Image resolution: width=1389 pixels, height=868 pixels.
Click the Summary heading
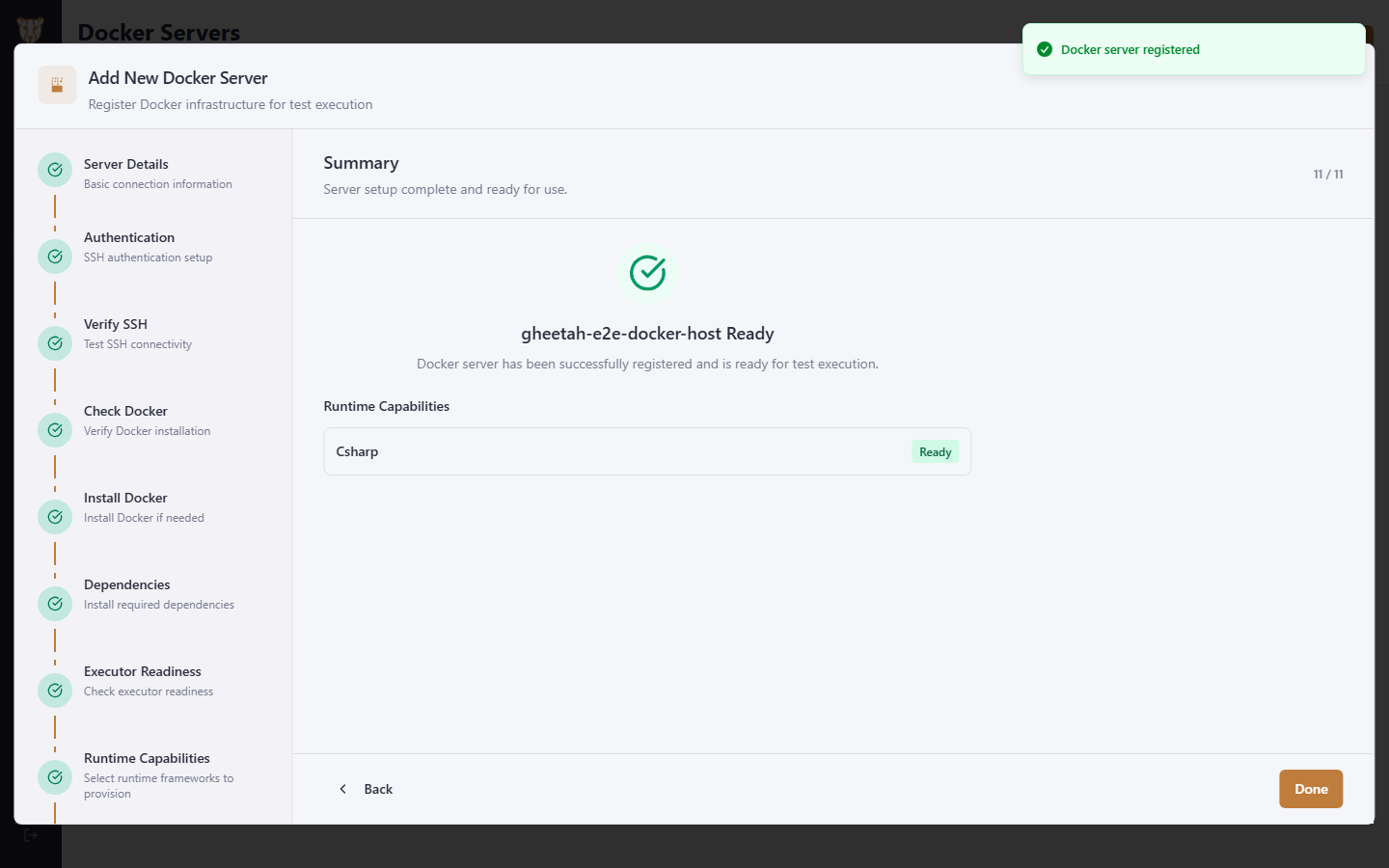pos(361,163)
